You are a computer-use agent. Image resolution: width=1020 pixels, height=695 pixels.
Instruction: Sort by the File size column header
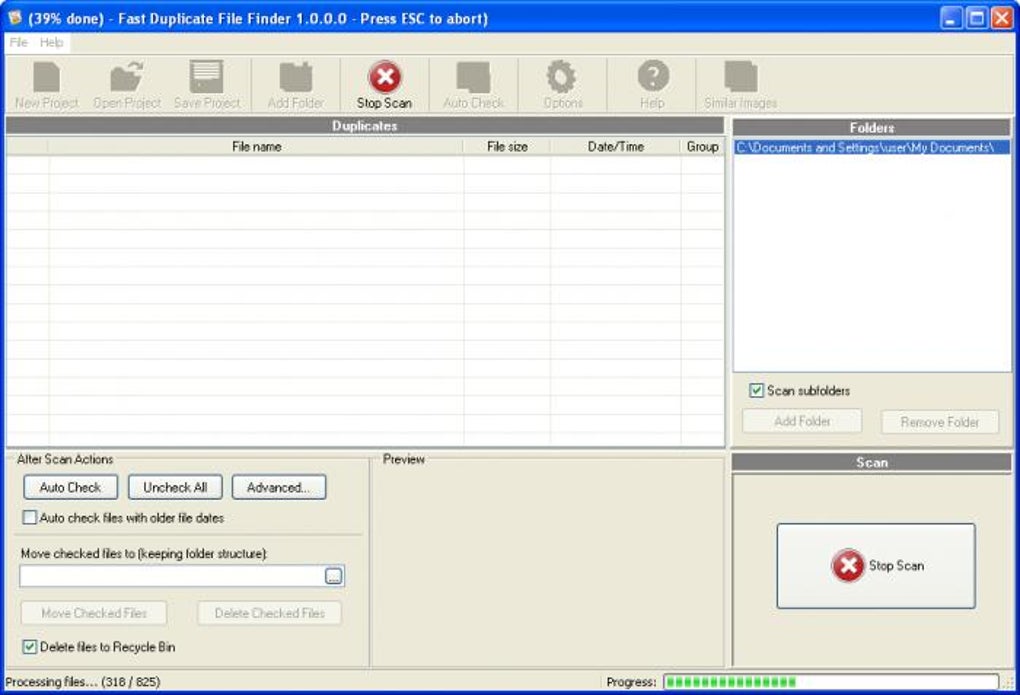tap(507, 146)
